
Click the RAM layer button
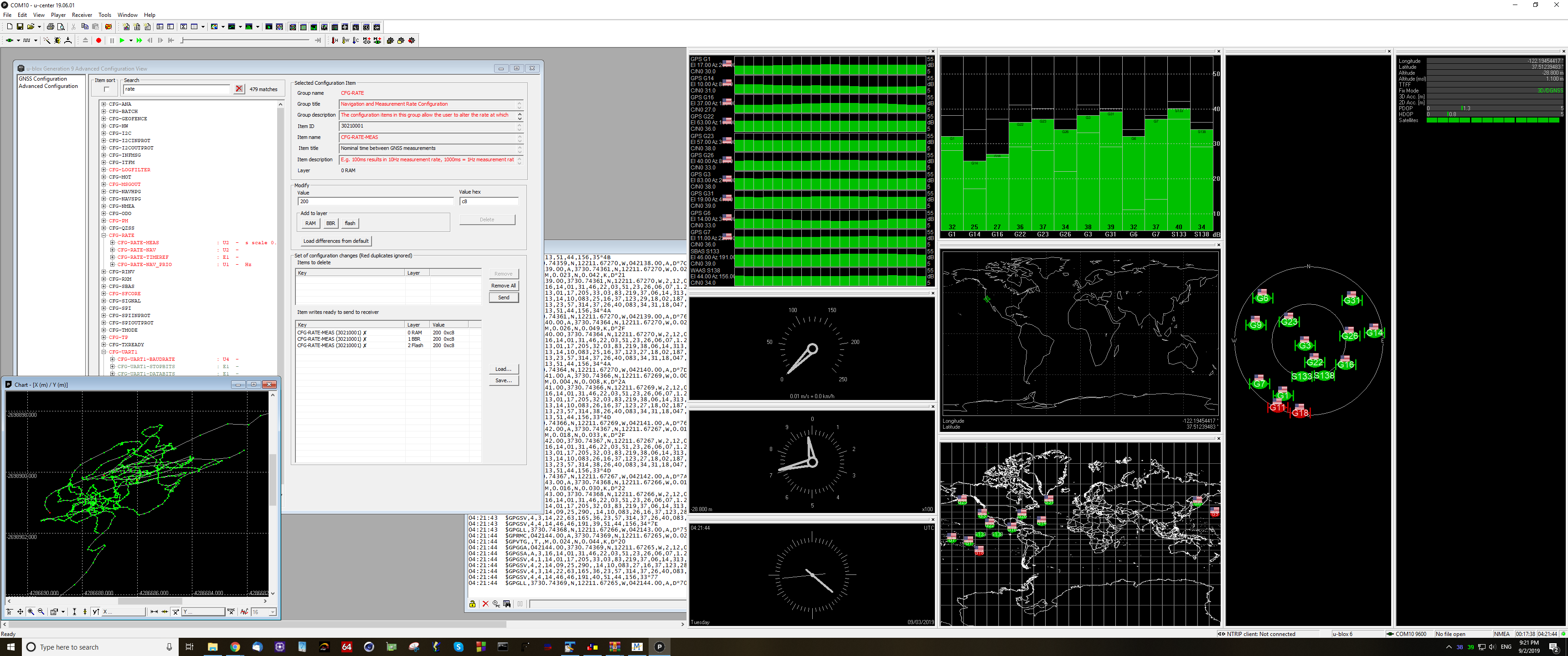click(x=310, y=223)
